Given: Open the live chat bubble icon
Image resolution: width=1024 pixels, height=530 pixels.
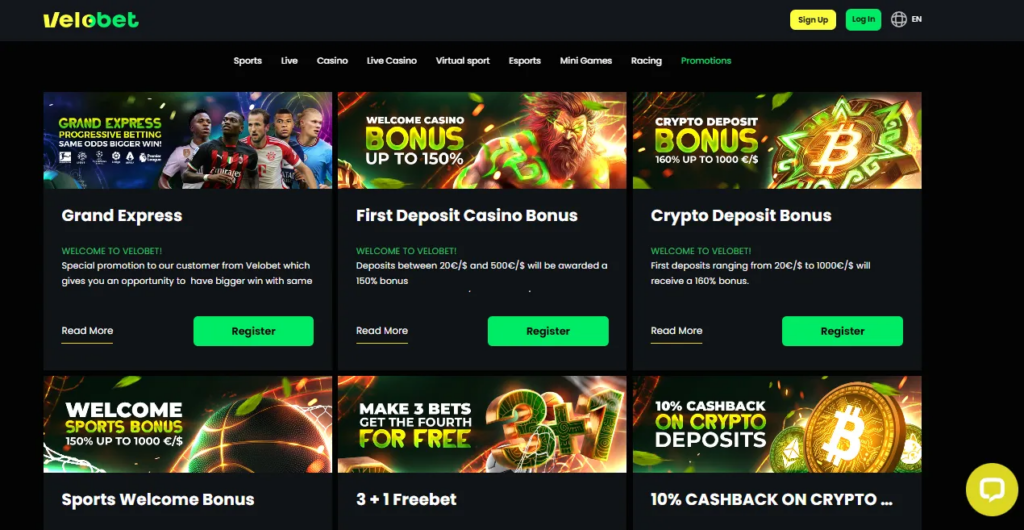Looking at the screenshot, I should click(x=991, y=490).
